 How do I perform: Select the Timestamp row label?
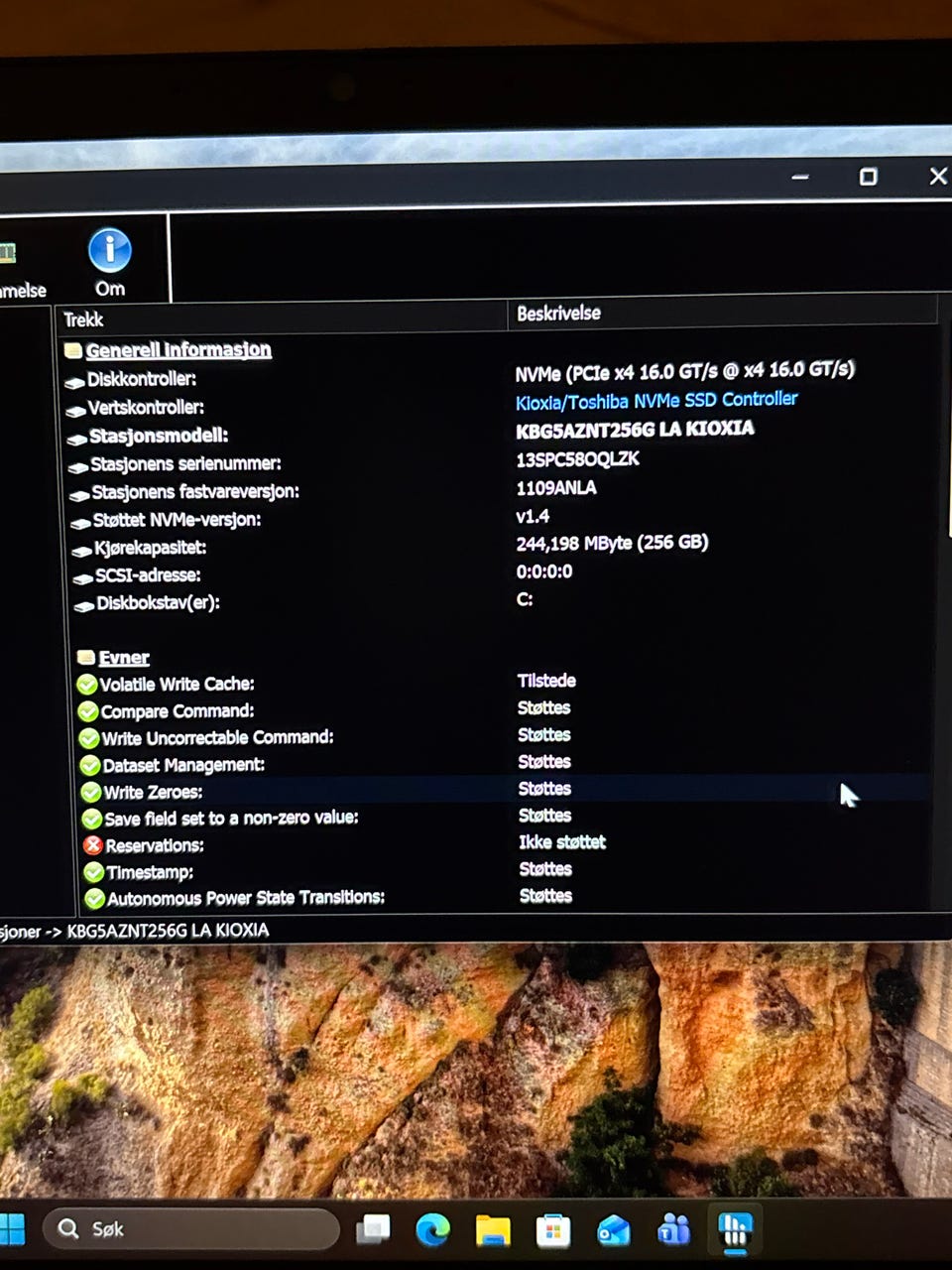(150, 872)
